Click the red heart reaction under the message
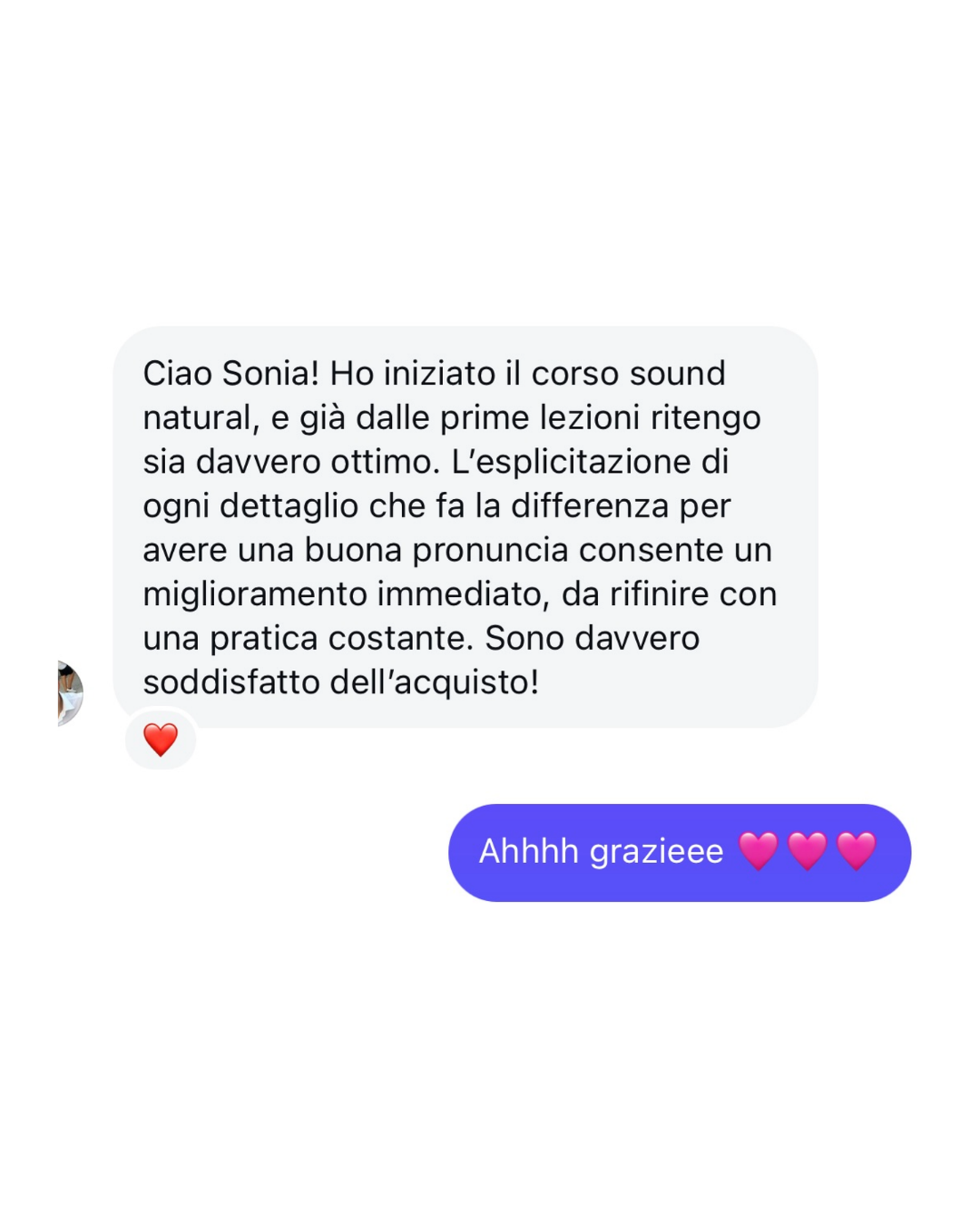The width and height of the screenshot is (980, 1225). (161, 740)
